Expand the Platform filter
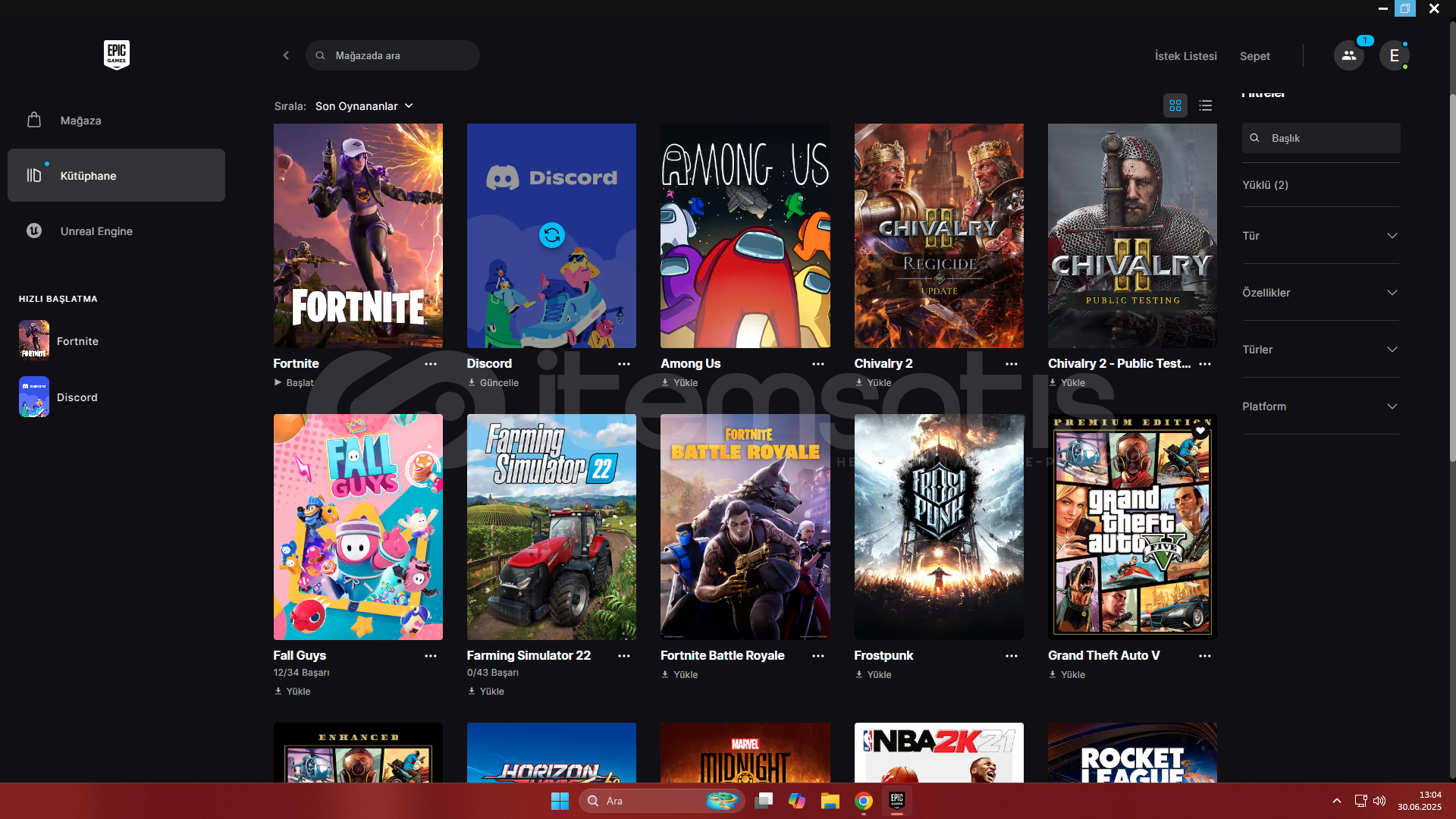This screenshot has width=1456, height=819. 1320,406
